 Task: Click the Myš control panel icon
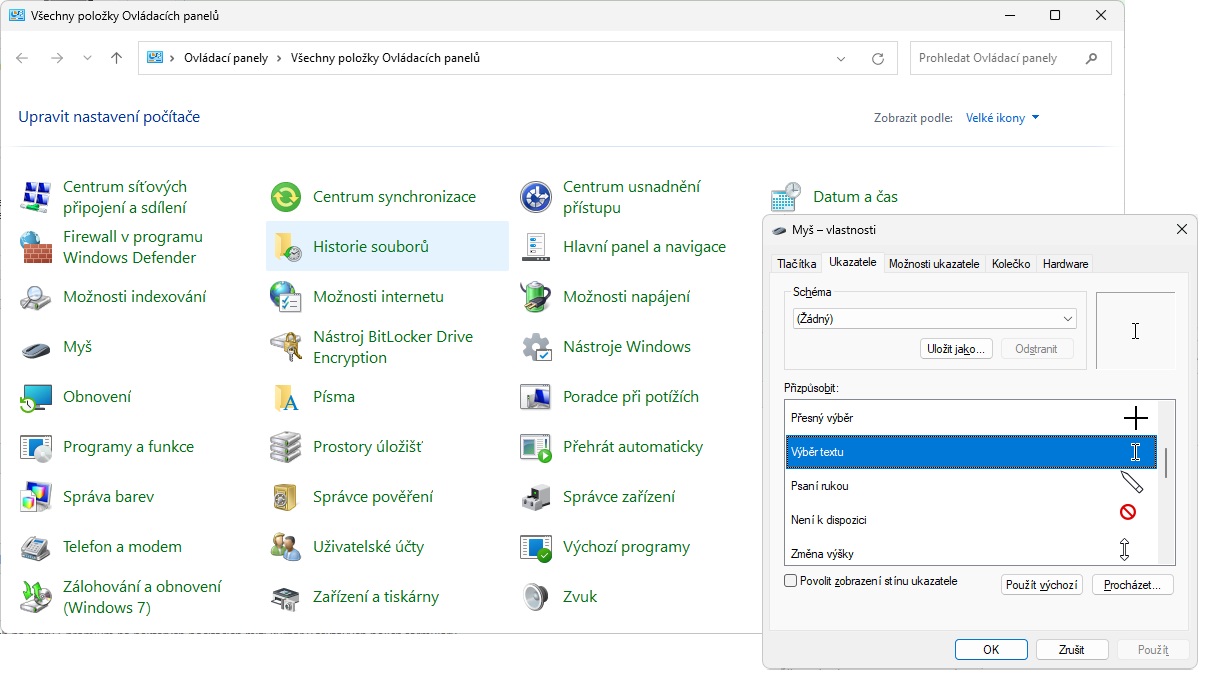pyautogui.click(x=36, y=347)
